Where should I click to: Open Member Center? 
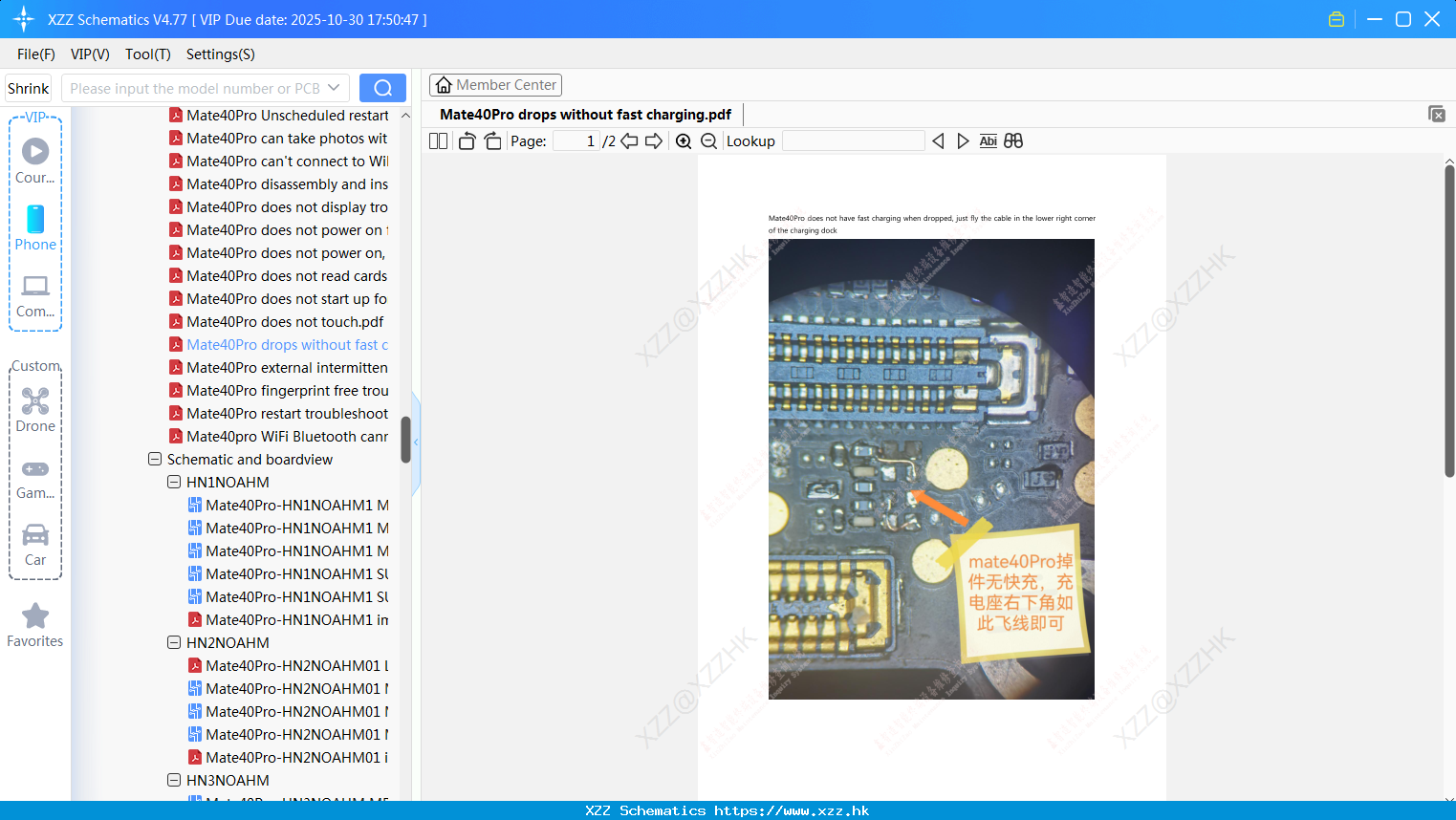(x=495, y=85)
